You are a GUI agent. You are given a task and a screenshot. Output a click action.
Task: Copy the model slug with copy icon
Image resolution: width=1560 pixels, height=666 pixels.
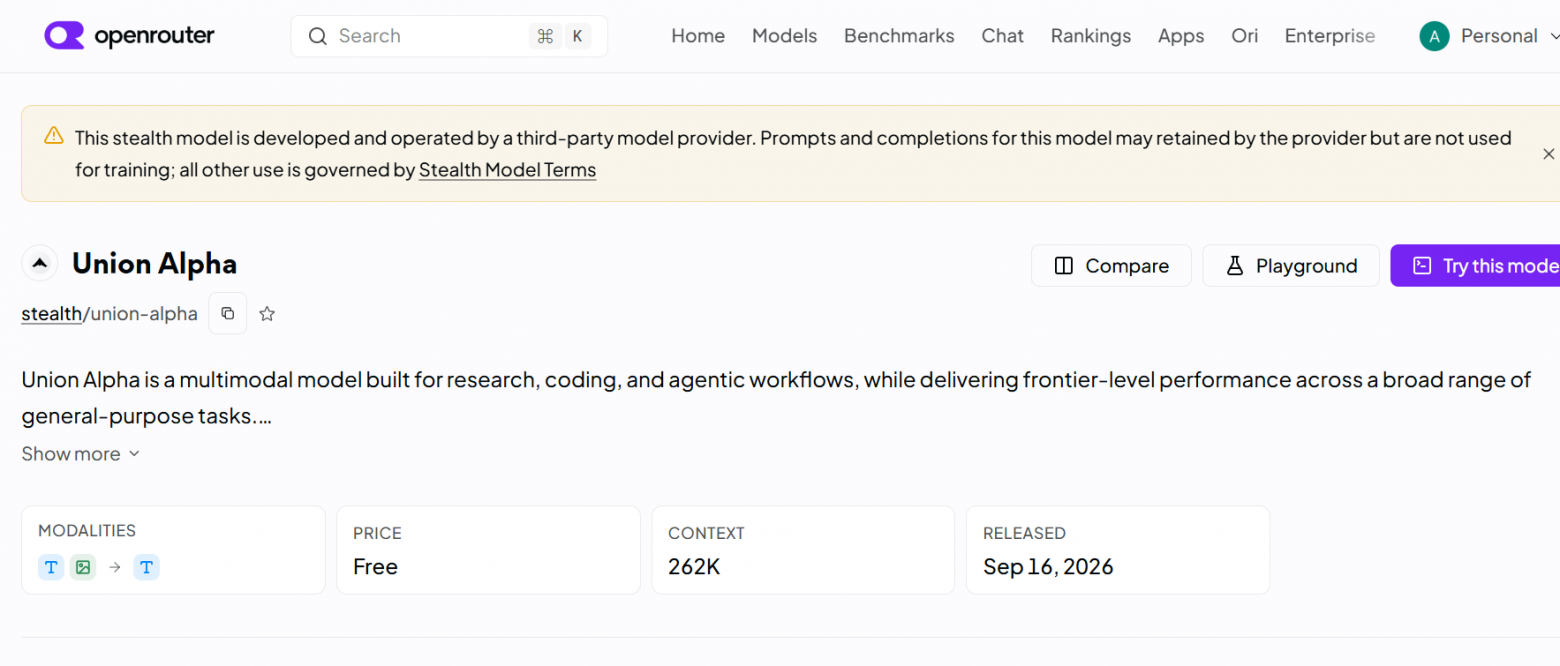coord(227,314)
